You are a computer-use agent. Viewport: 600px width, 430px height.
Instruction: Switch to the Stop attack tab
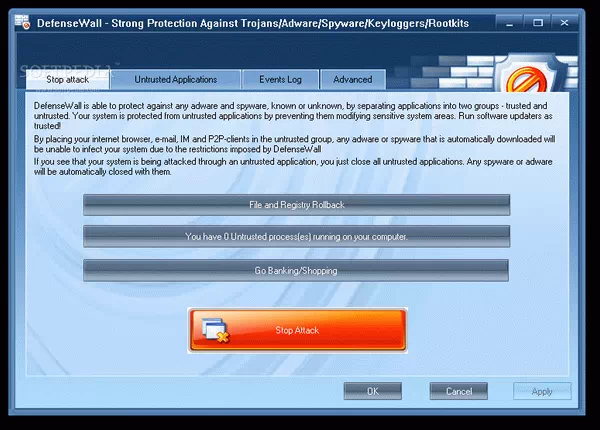[68, 80]
